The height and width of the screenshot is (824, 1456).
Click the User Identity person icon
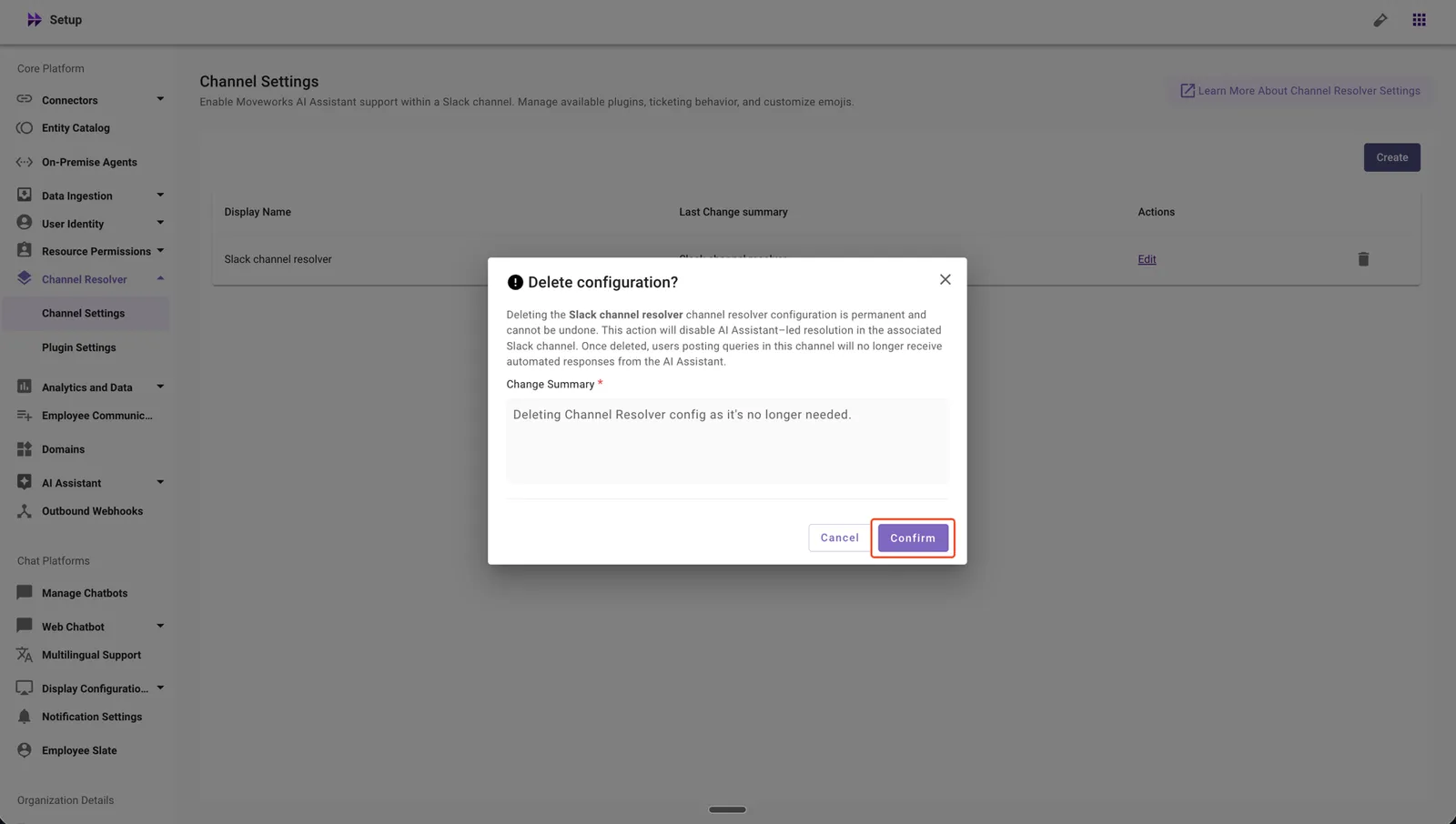tap(25, 223)
